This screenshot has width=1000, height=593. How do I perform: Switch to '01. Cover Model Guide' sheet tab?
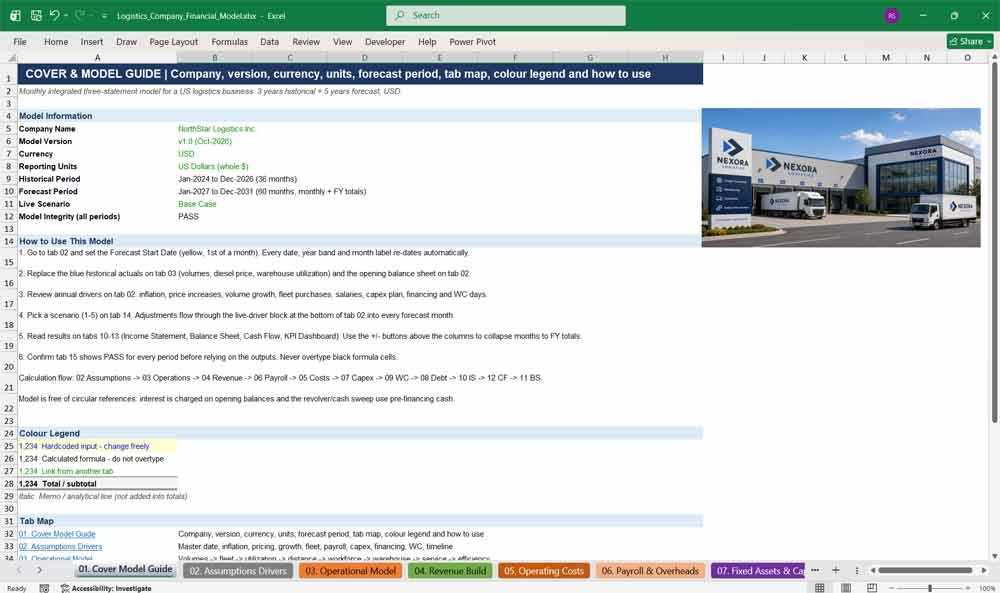(126, 569)
